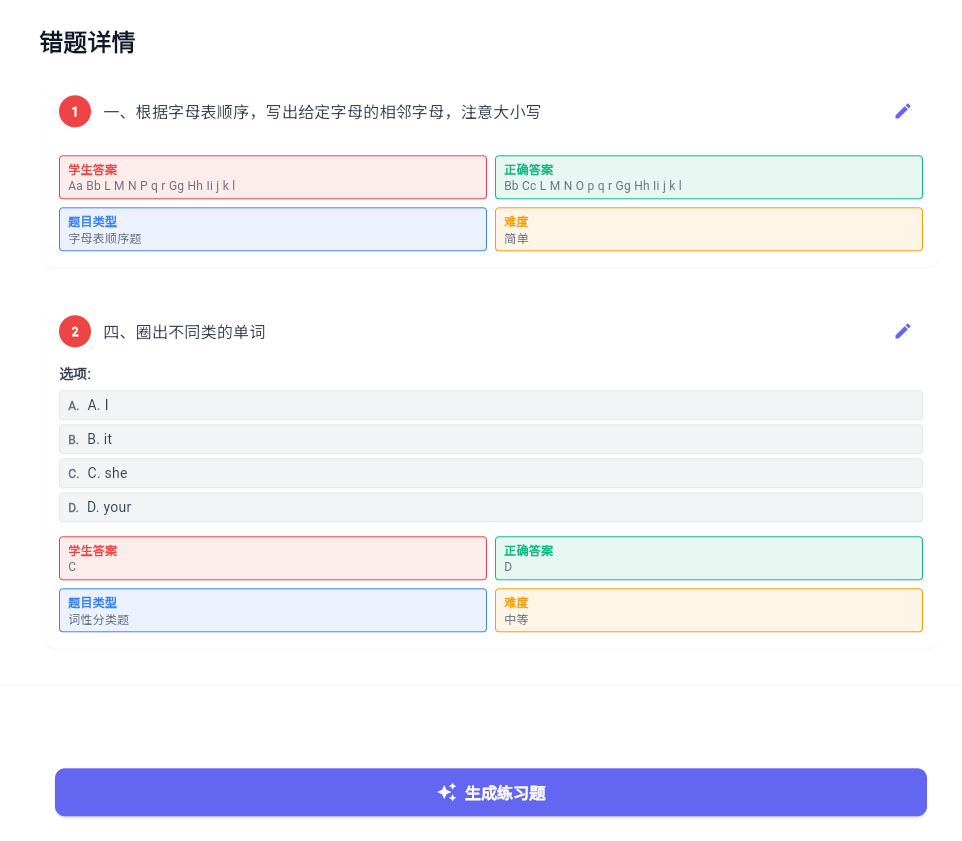
Task: Select option A. I
Action: (x=490, y=405)
